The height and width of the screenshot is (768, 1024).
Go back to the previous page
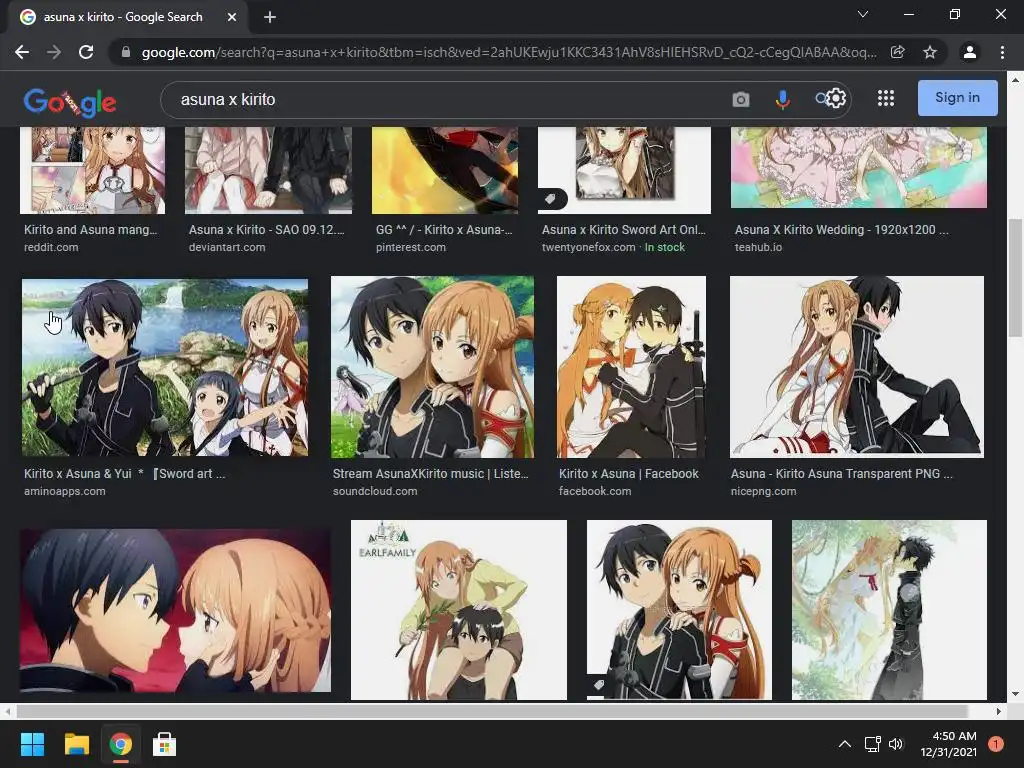pos(22,52)
